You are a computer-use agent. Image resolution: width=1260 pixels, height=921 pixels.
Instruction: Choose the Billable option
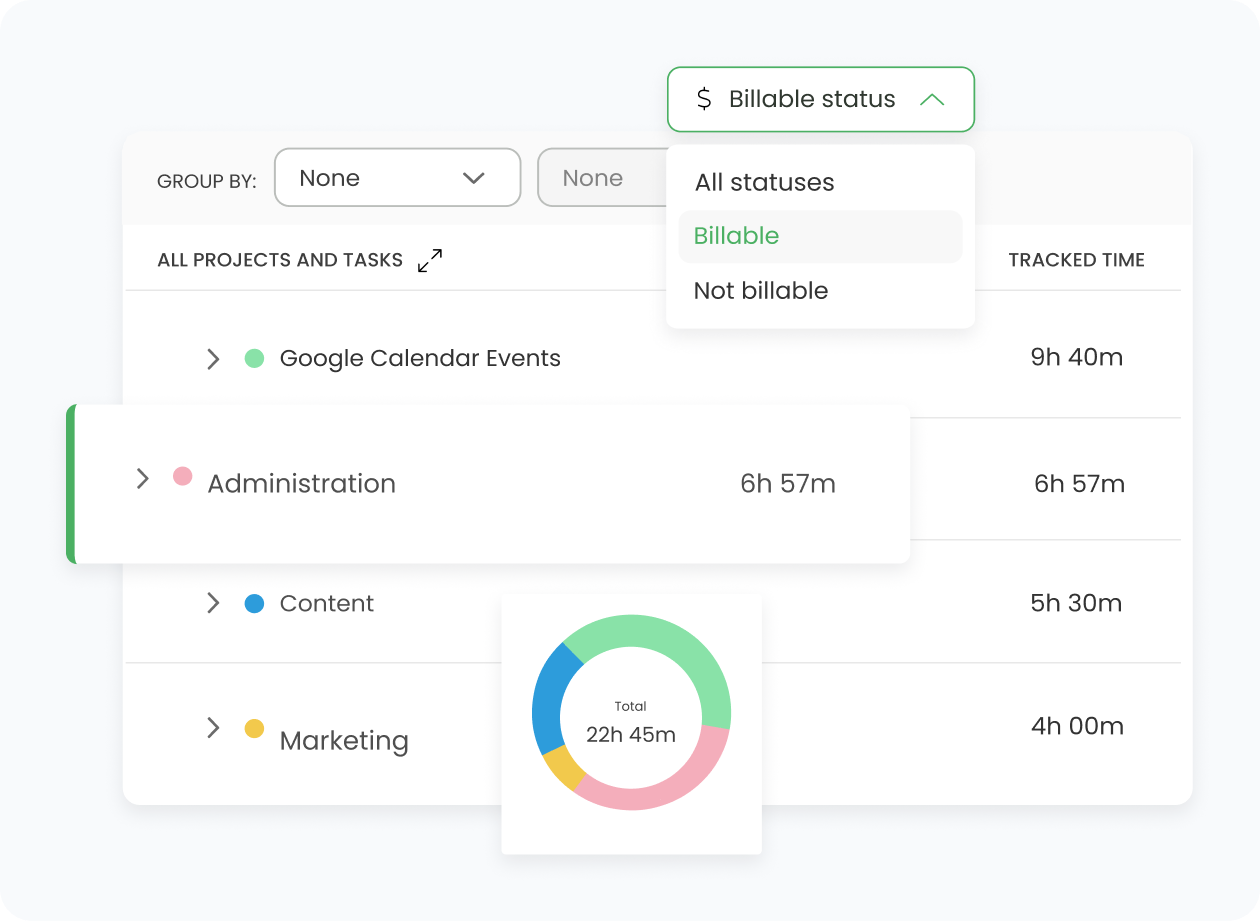tap(736, 236)
